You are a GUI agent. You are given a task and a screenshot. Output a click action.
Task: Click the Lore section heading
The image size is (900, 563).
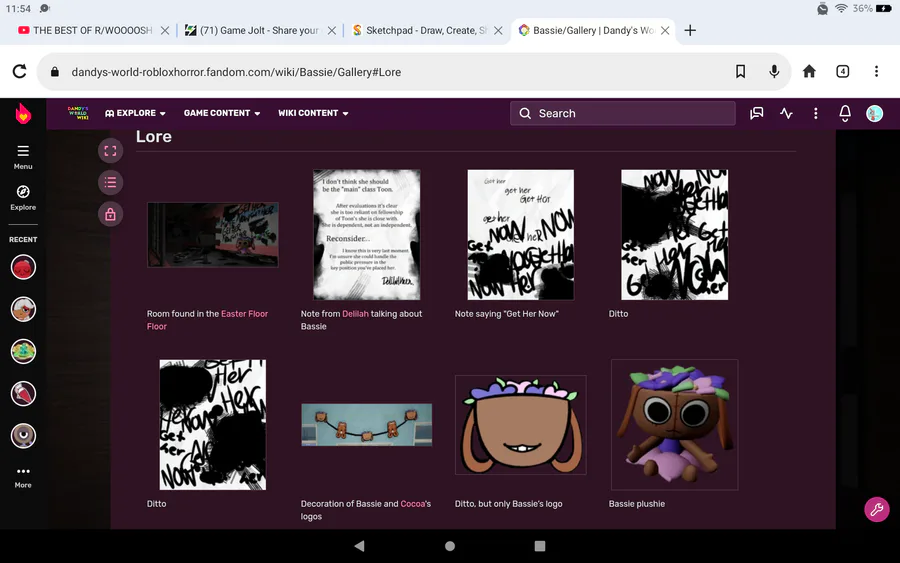tap(154, 137)
